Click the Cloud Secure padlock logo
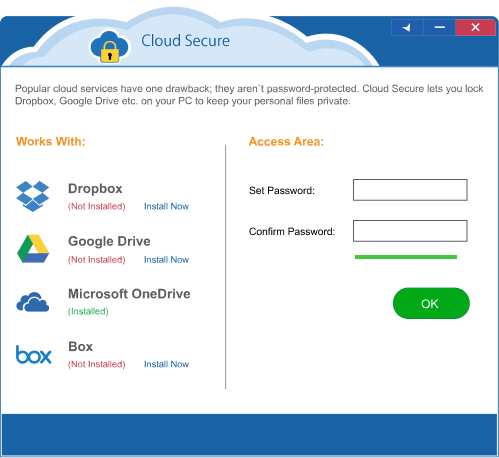 pos(109,47)
